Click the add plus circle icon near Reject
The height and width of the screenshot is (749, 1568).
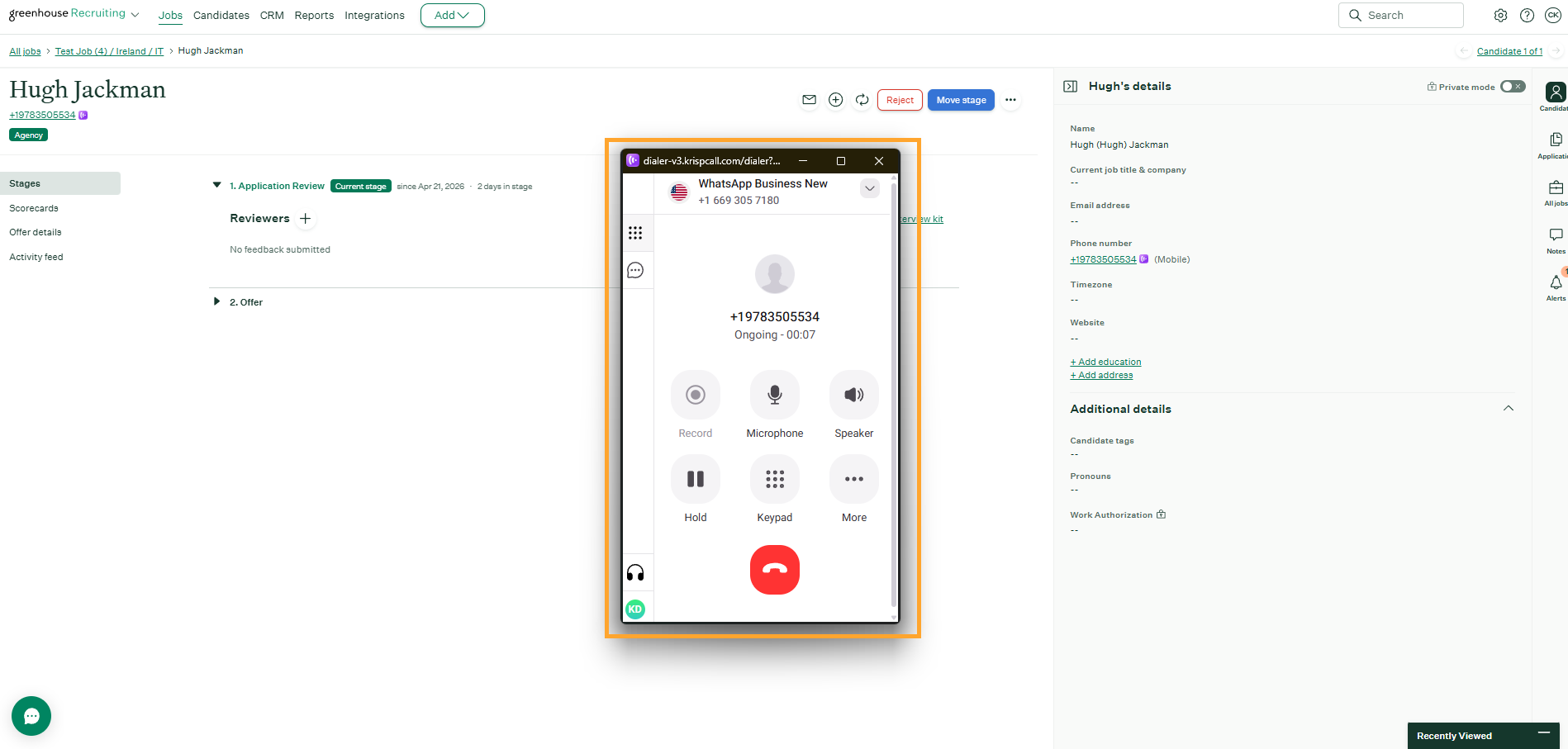[836, 100]
